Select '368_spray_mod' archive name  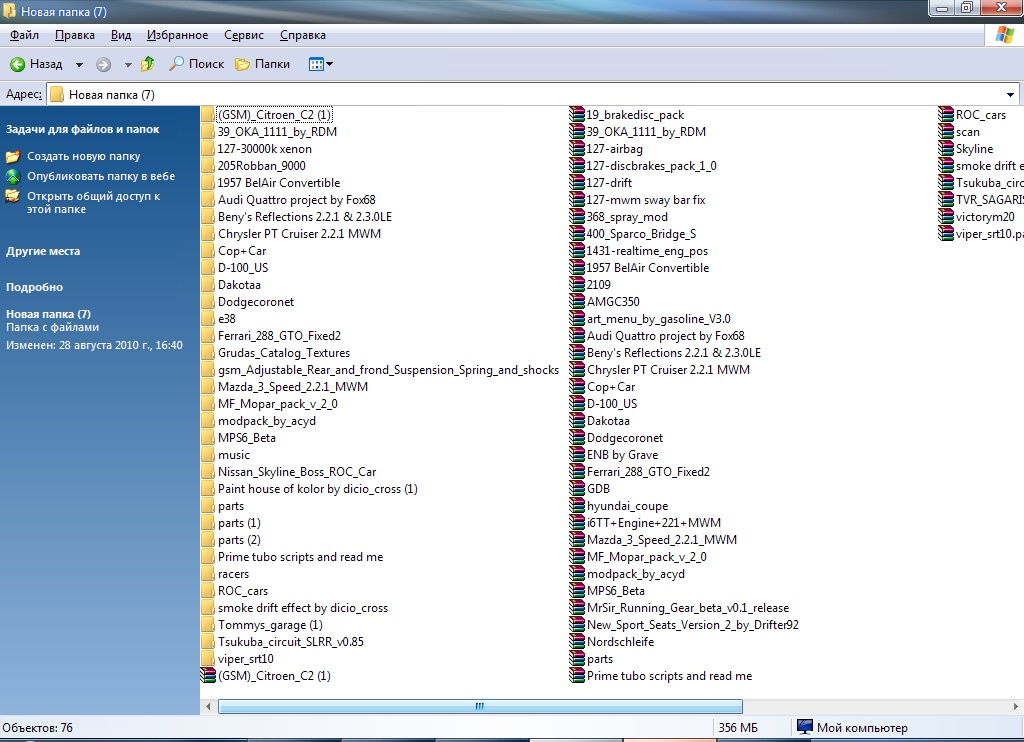(627, 217)
